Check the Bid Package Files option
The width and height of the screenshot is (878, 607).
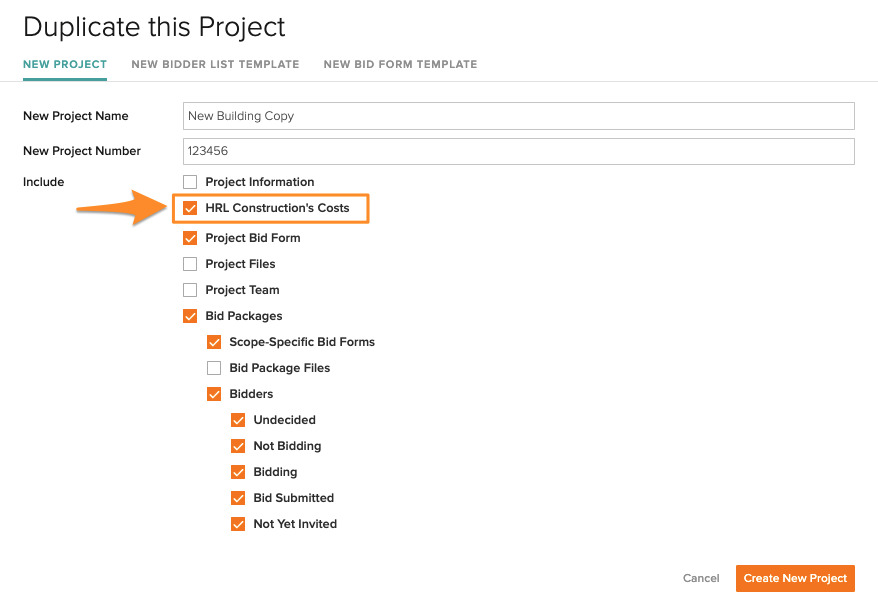(214, 368)
